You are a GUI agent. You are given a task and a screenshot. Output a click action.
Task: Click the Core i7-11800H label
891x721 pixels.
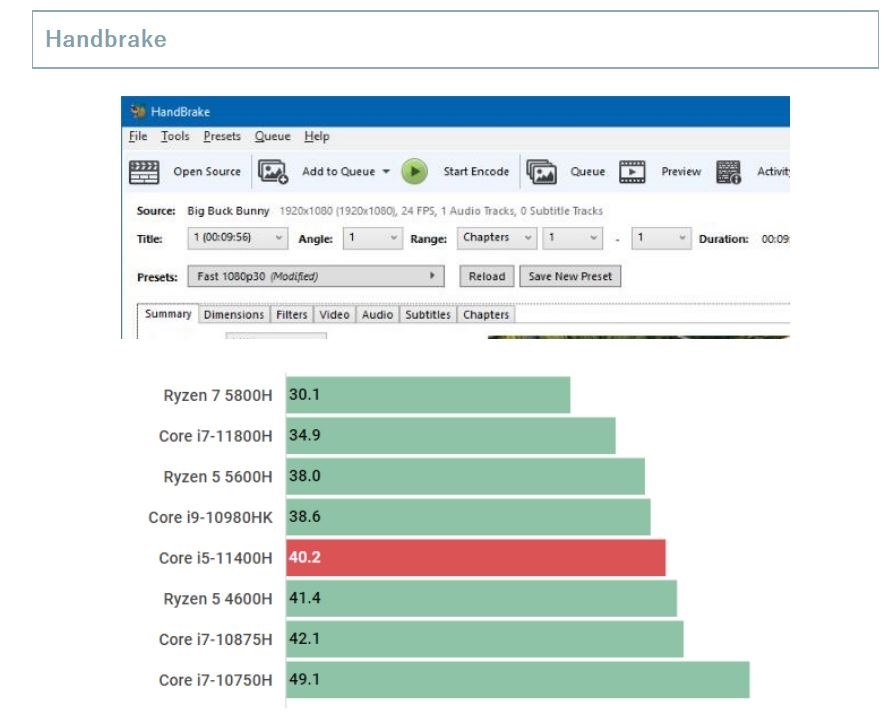coord(215,436)
